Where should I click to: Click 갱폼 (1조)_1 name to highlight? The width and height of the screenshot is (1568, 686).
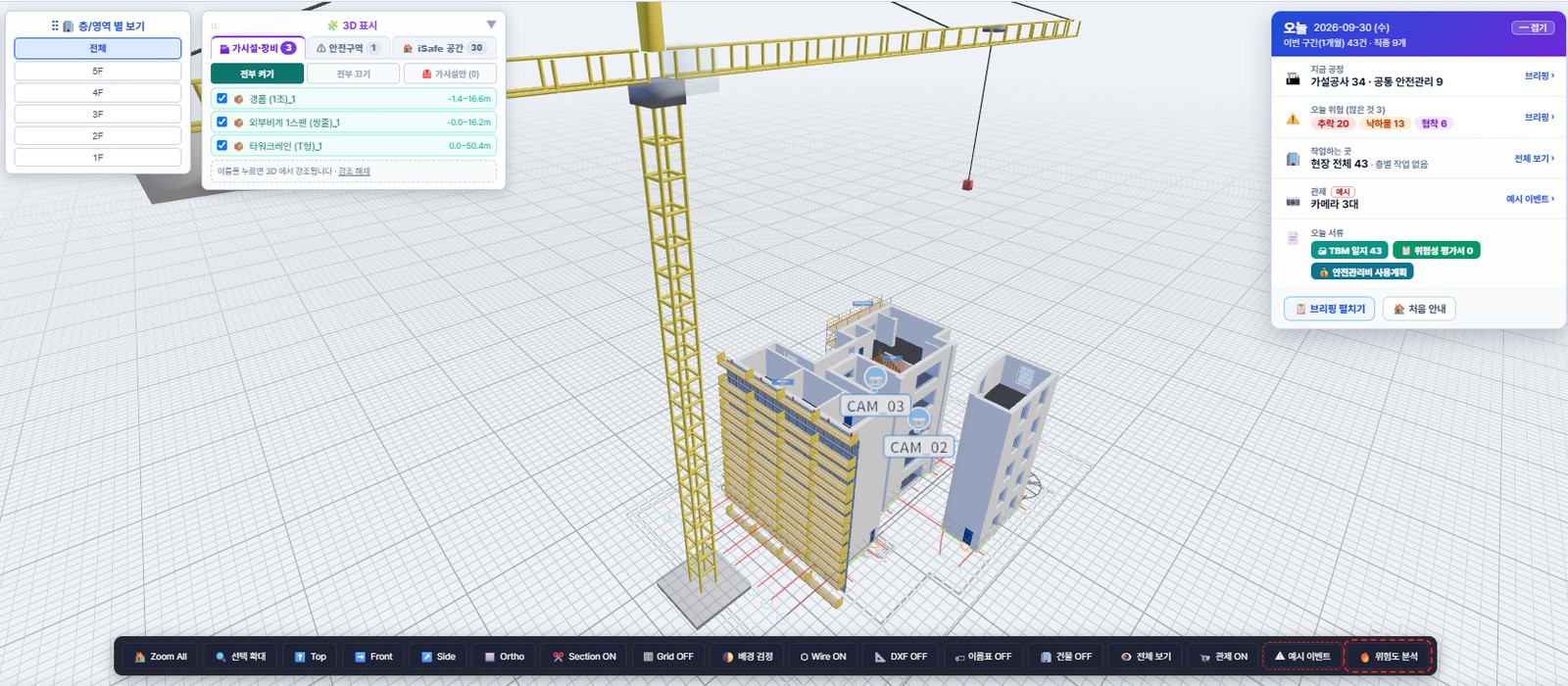point(272,99)
